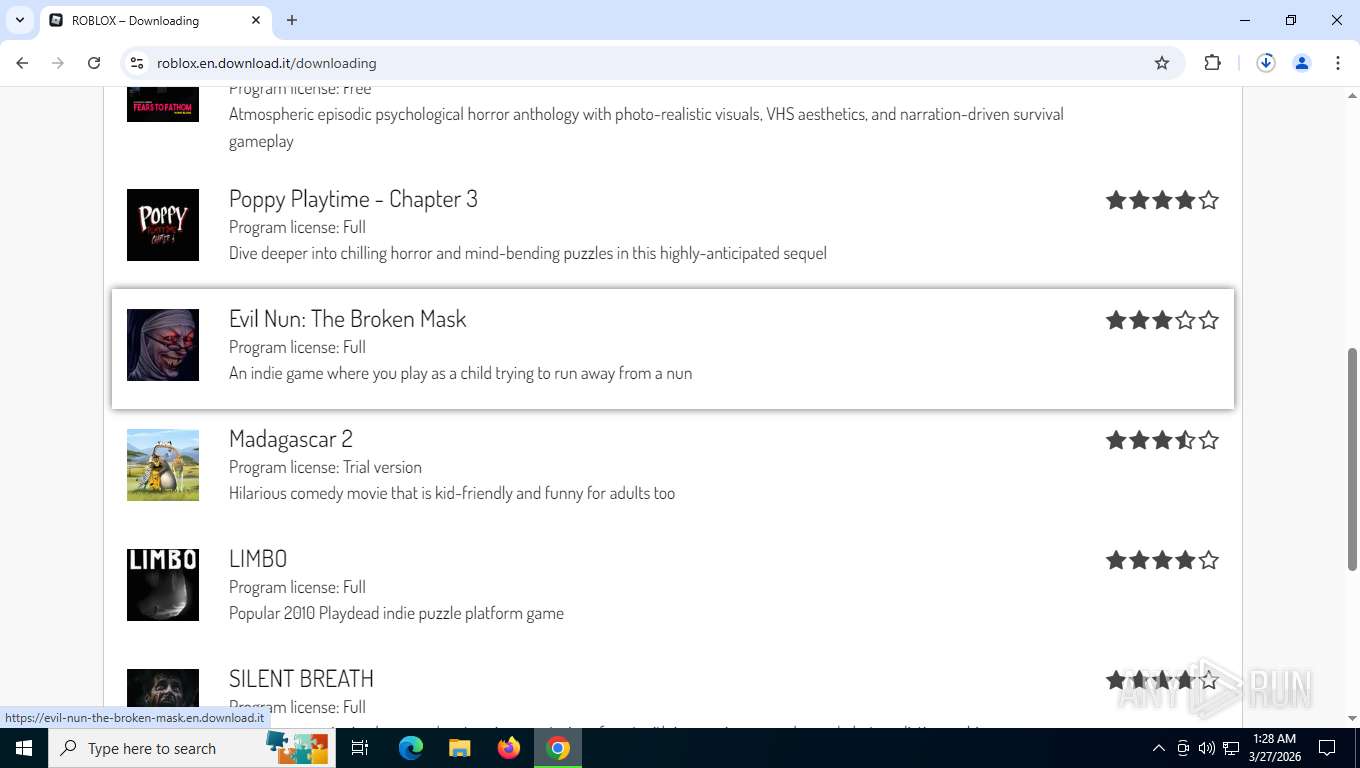The image size is (1360, 768).
Task: Bookmark this tab with the star icon
Action: click(x=1162, y=63)
